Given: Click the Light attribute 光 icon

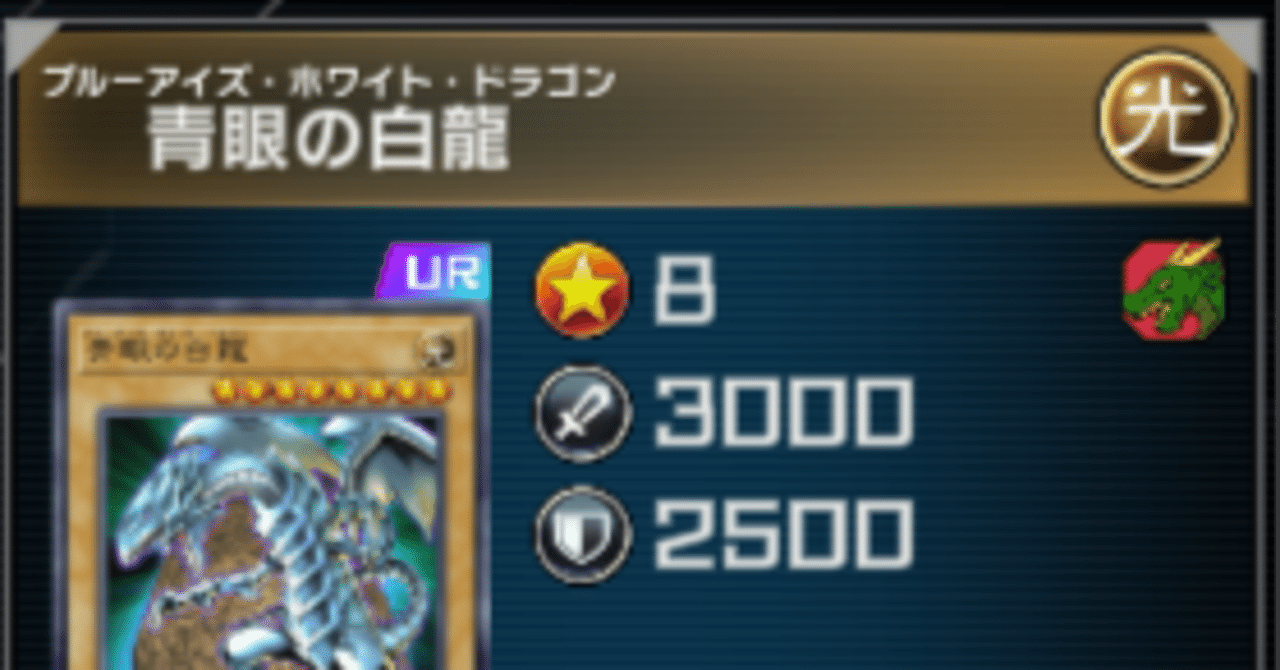Looking at the screenshot, I should pyautogui.click(x=1168, y=118).
